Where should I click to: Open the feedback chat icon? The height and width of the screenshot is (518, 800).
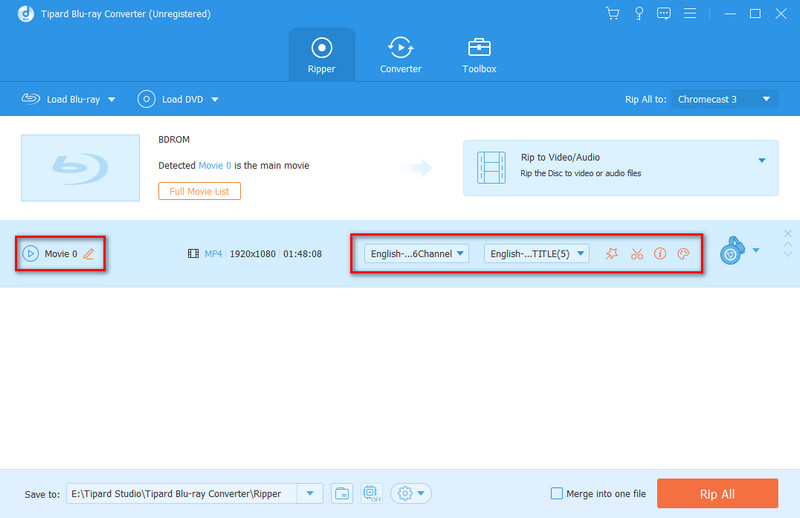(x=664, y=13)
